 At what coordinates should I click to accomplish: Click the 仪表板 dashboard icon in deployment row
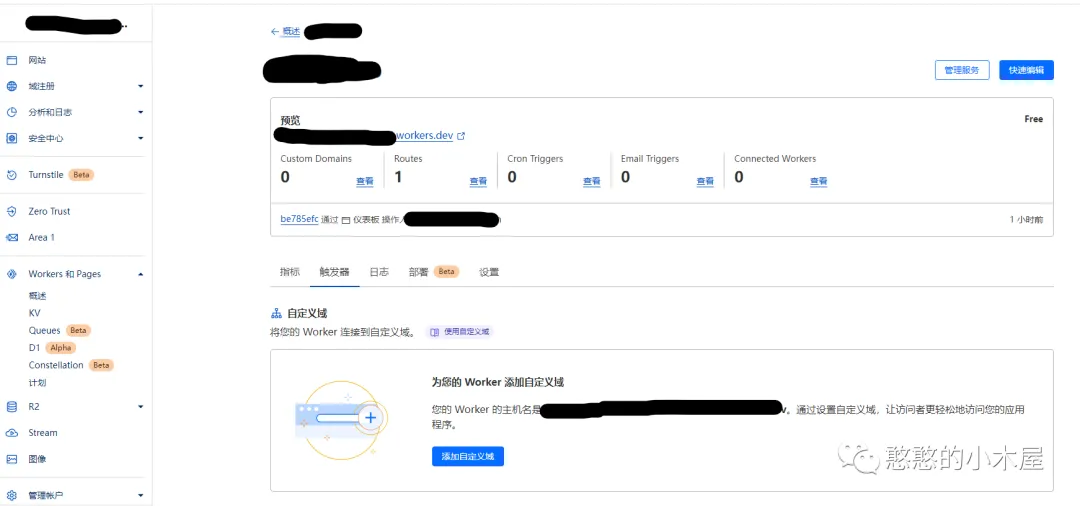coord(346,220)
